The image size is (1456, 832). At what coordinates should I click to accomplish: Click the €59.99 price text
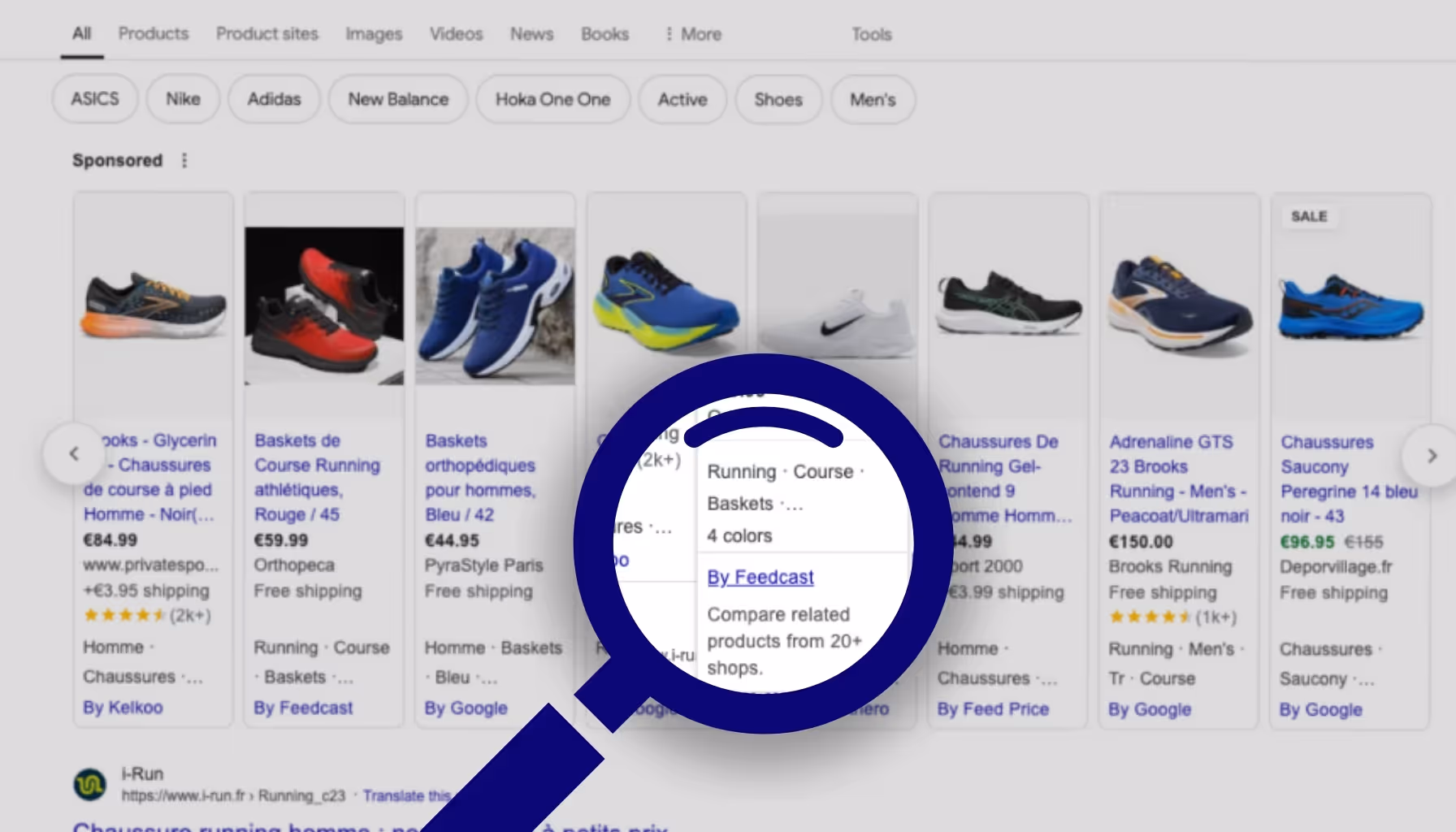click(x=281, y=539)
